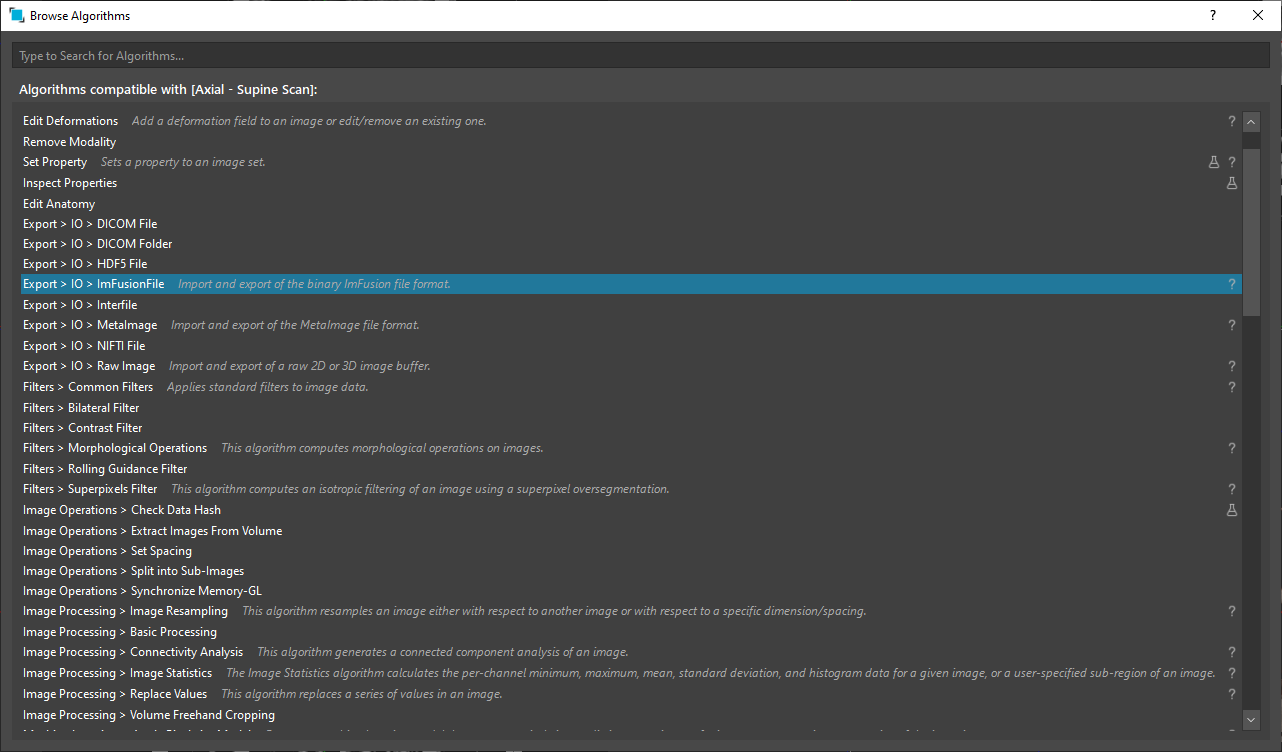Click help icon on Superpixels Filter row
The height and width of the screenshot is (752, 1282).
1232,489
